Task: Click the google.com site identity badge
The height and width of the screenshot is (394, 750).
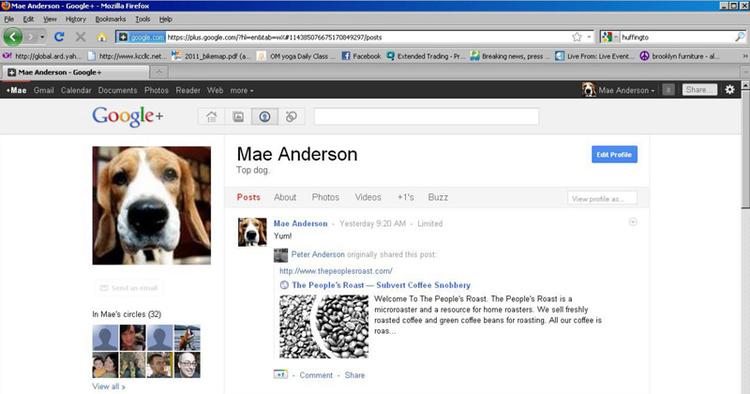Action: [x=142, y=37]
